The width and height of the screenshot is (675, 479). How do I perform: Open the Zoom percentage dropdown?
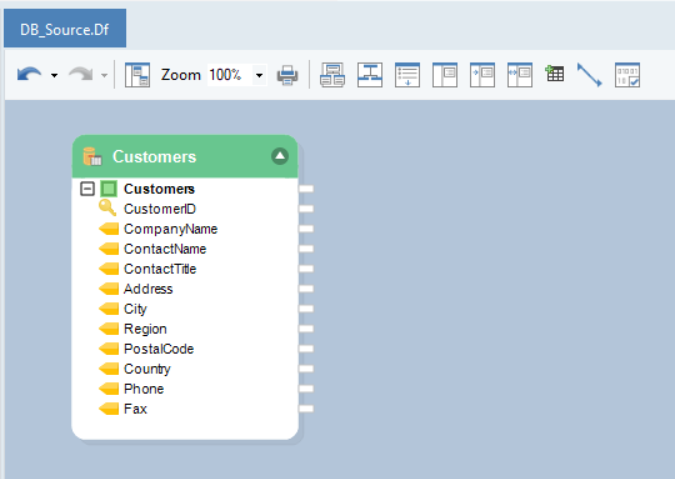click(x=259, y=76)
